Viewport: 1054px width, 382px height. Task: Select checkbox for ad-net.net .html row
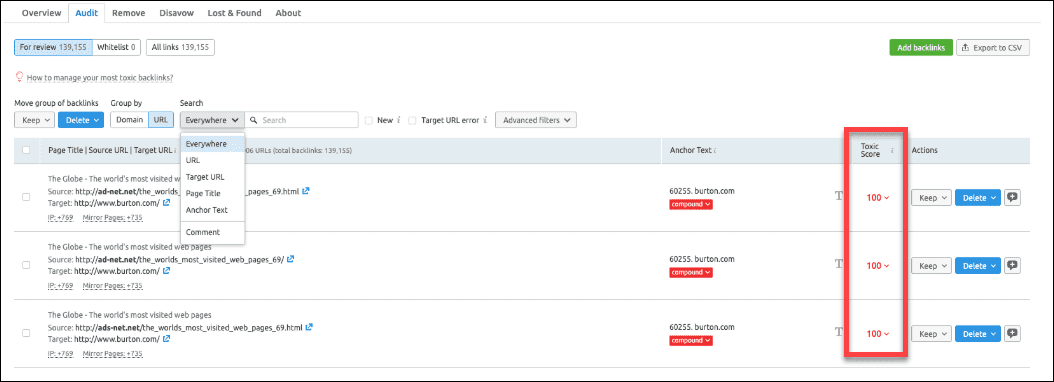point(26,197)
